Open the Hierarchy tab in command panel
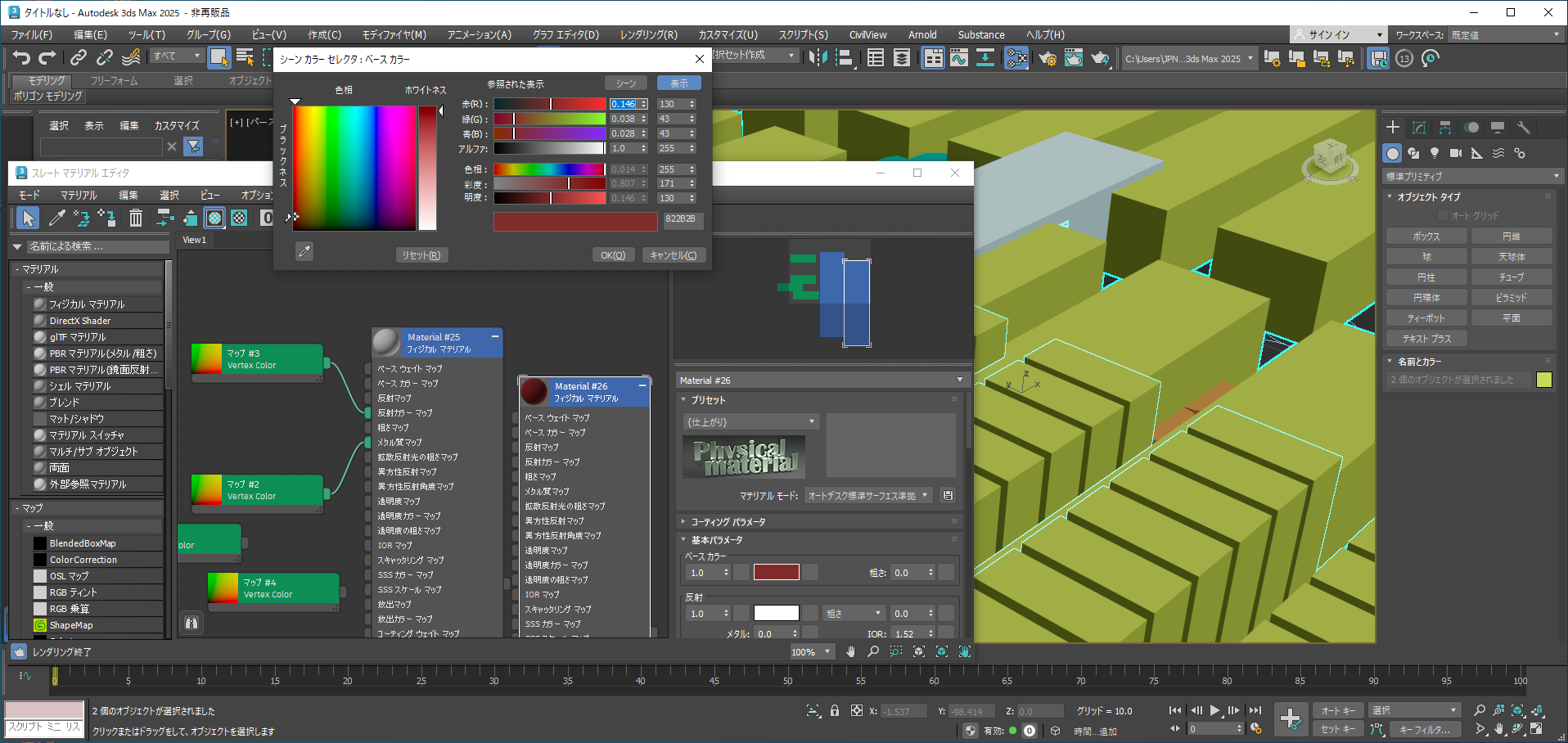The height and width of the screenshot is (743, 1568). tap(1445, 128)
